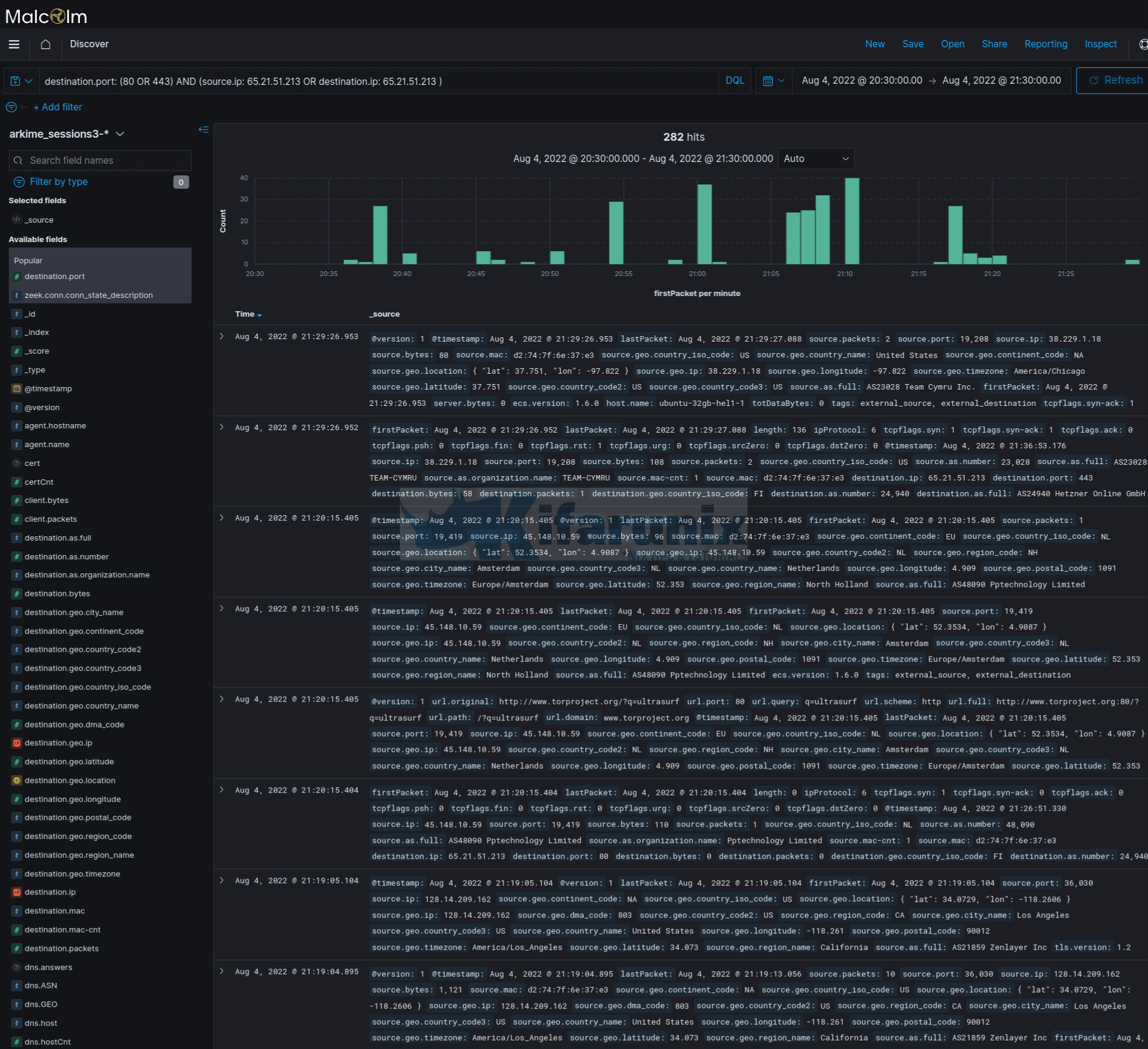Click number icon beside _score field
This screenshot has height=1049, width=1148.
[17, 351]
